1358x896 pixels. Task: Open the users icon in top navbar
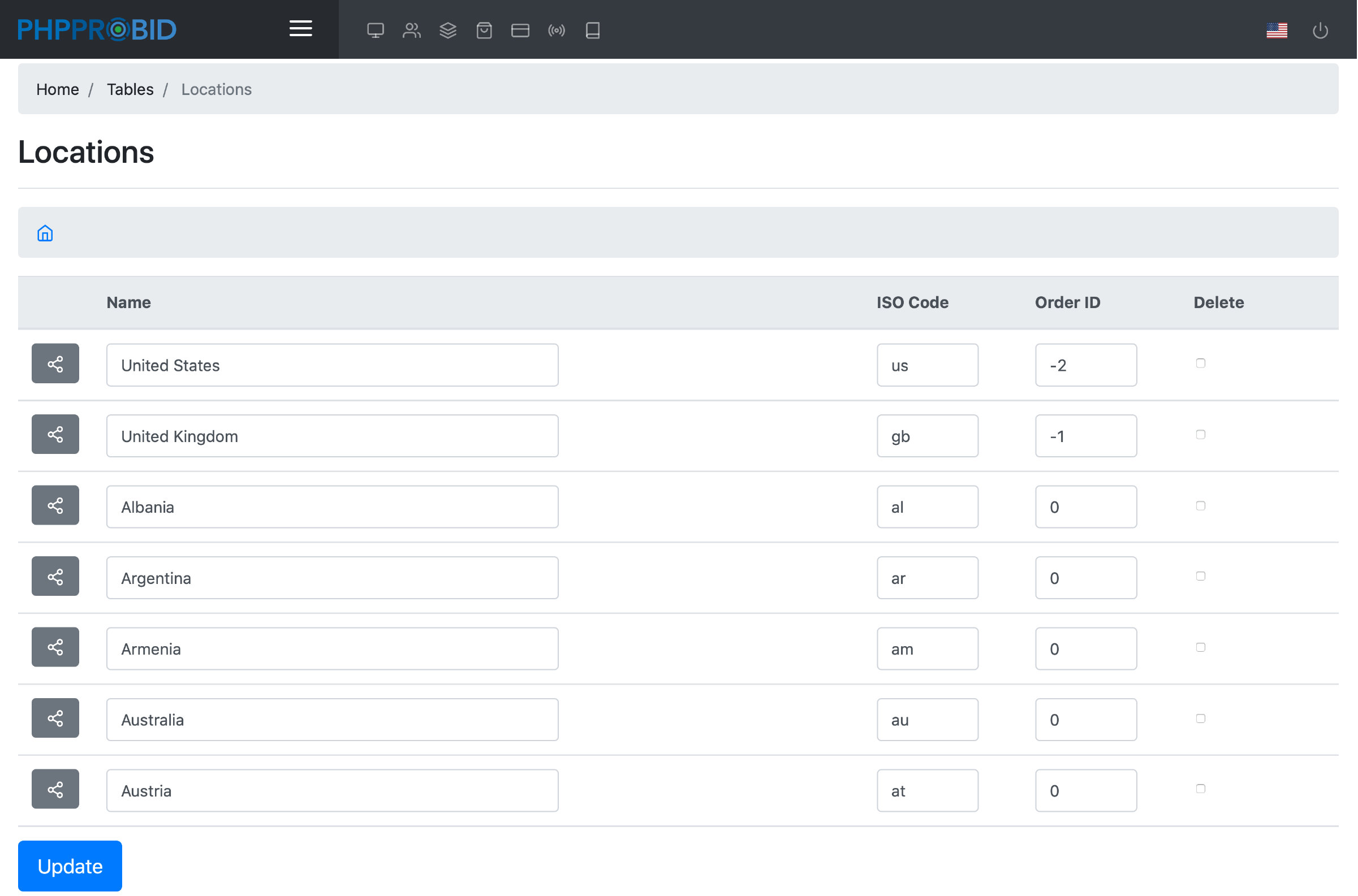[411, 31]
